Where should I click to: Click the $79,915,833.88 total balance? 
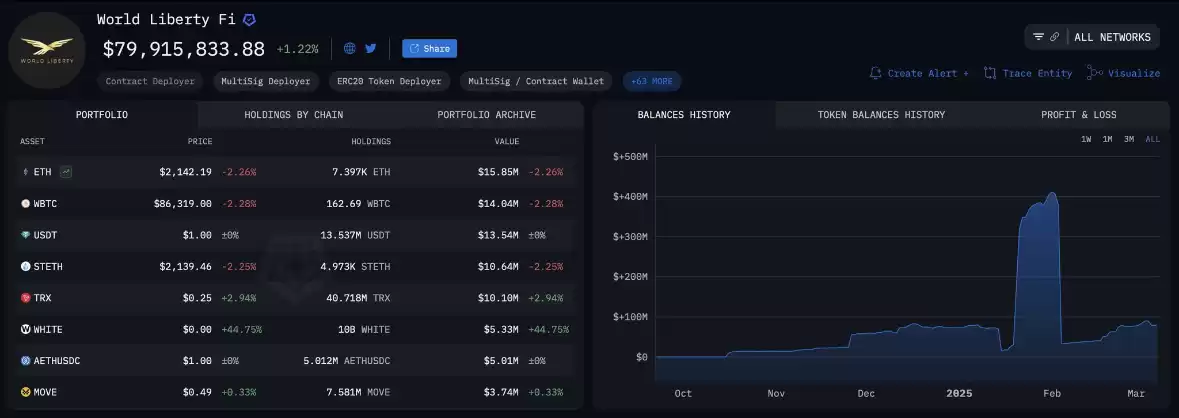click(x=183, y=49)
